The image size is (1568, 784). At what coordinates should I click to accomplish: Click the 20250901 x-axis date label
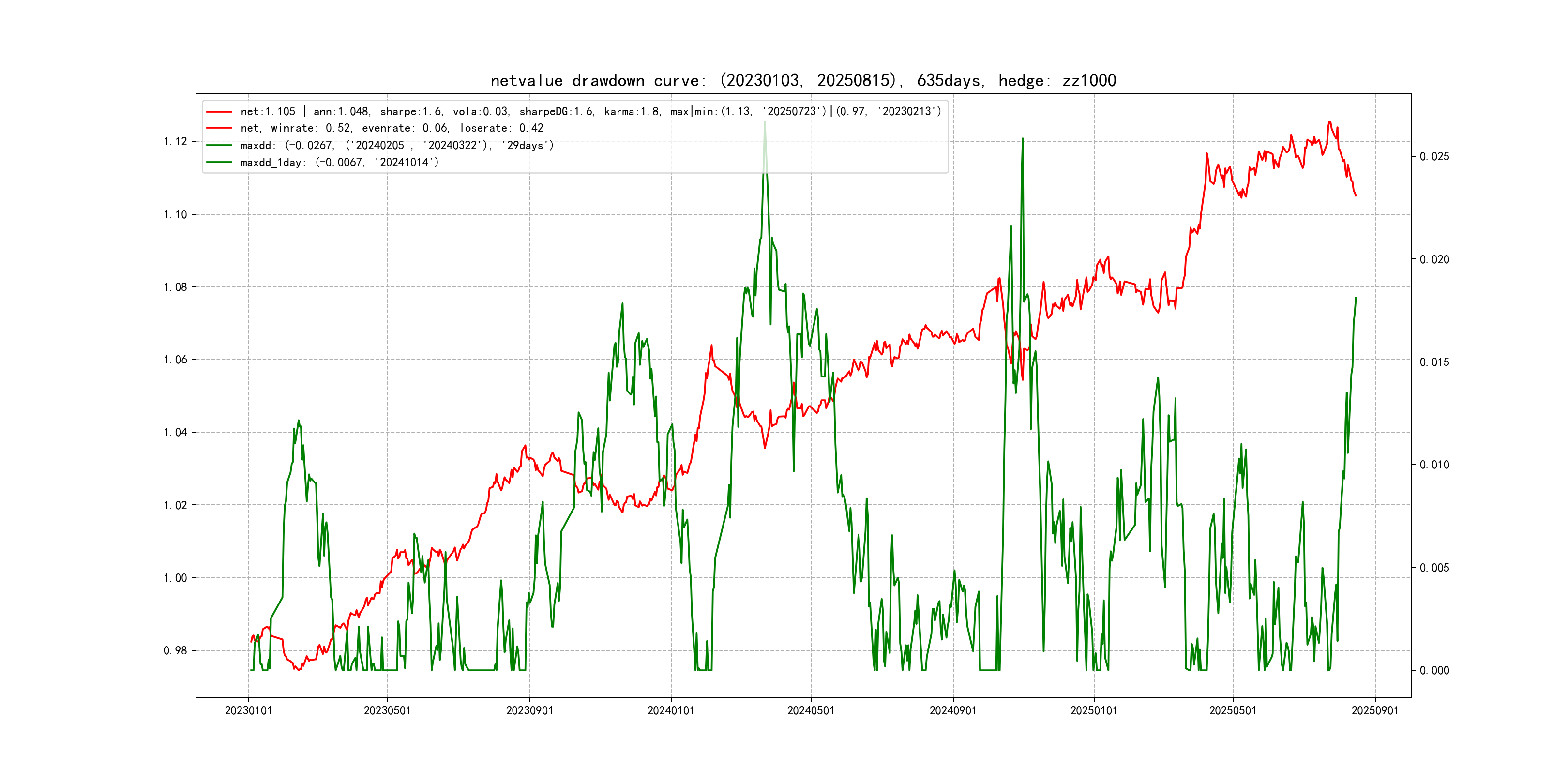tap(1375, 711)
